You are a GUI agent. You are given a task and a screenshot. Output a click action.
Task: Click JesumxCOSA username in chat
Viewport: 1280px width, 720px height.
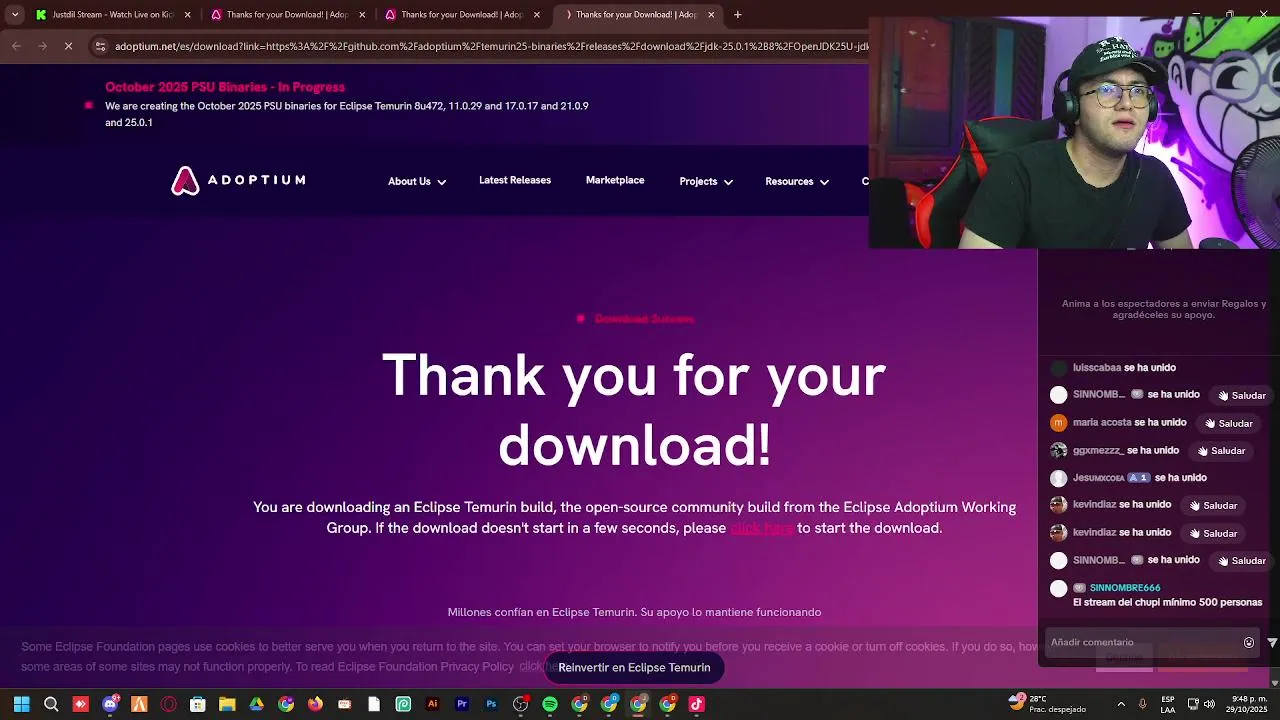pyautogui.click(x=1098, y=478)
